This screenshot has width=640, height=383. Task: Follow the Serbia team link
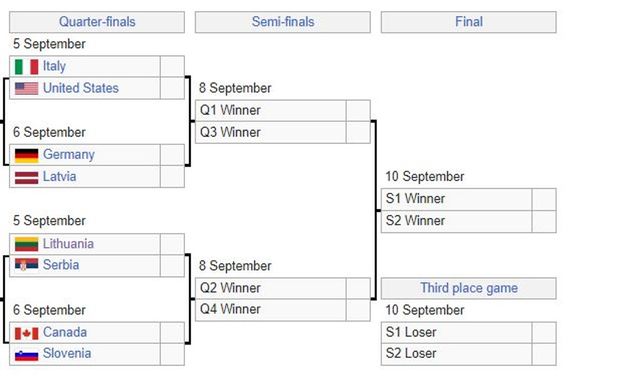[x=61, y=265]
